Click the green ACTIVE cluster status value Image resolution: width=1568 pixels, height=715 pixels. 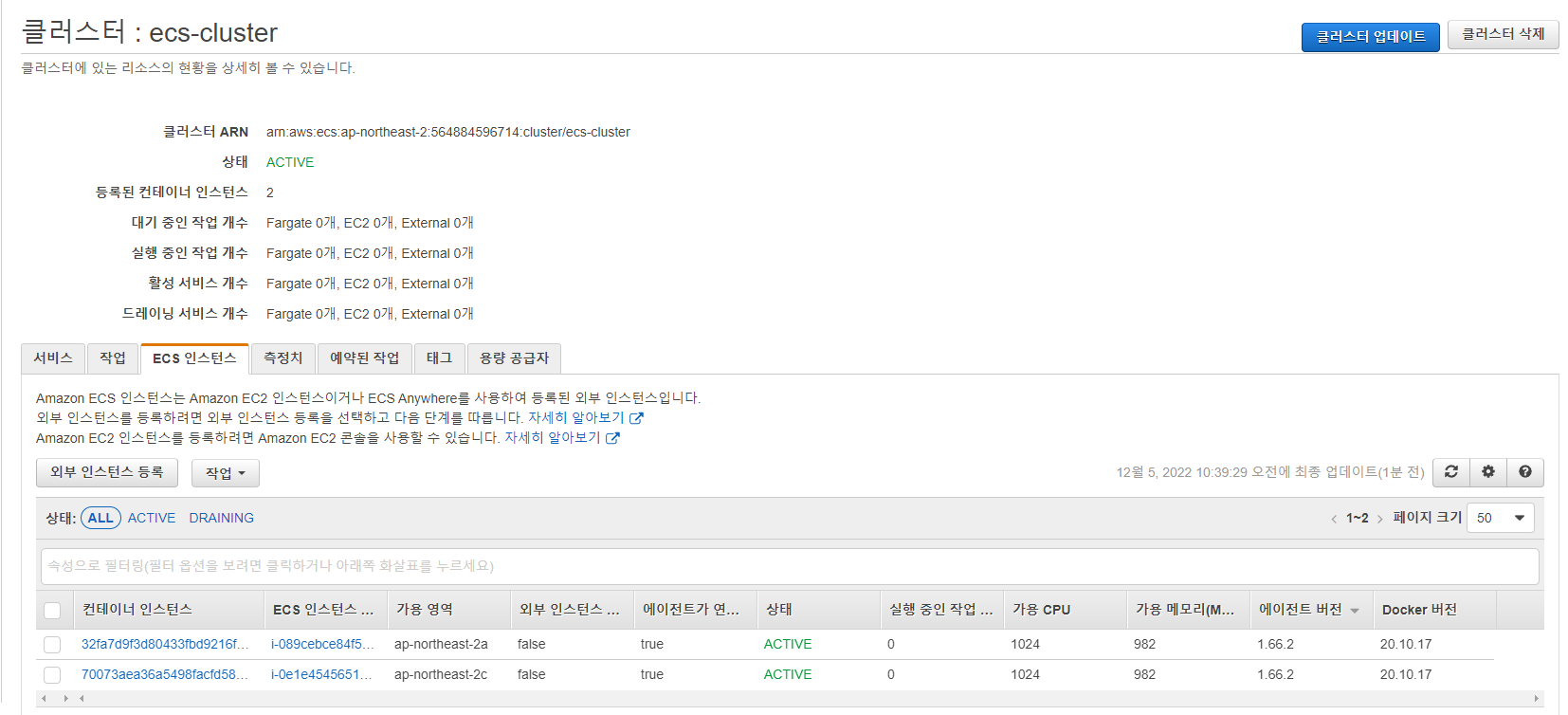tap(290, 163)
